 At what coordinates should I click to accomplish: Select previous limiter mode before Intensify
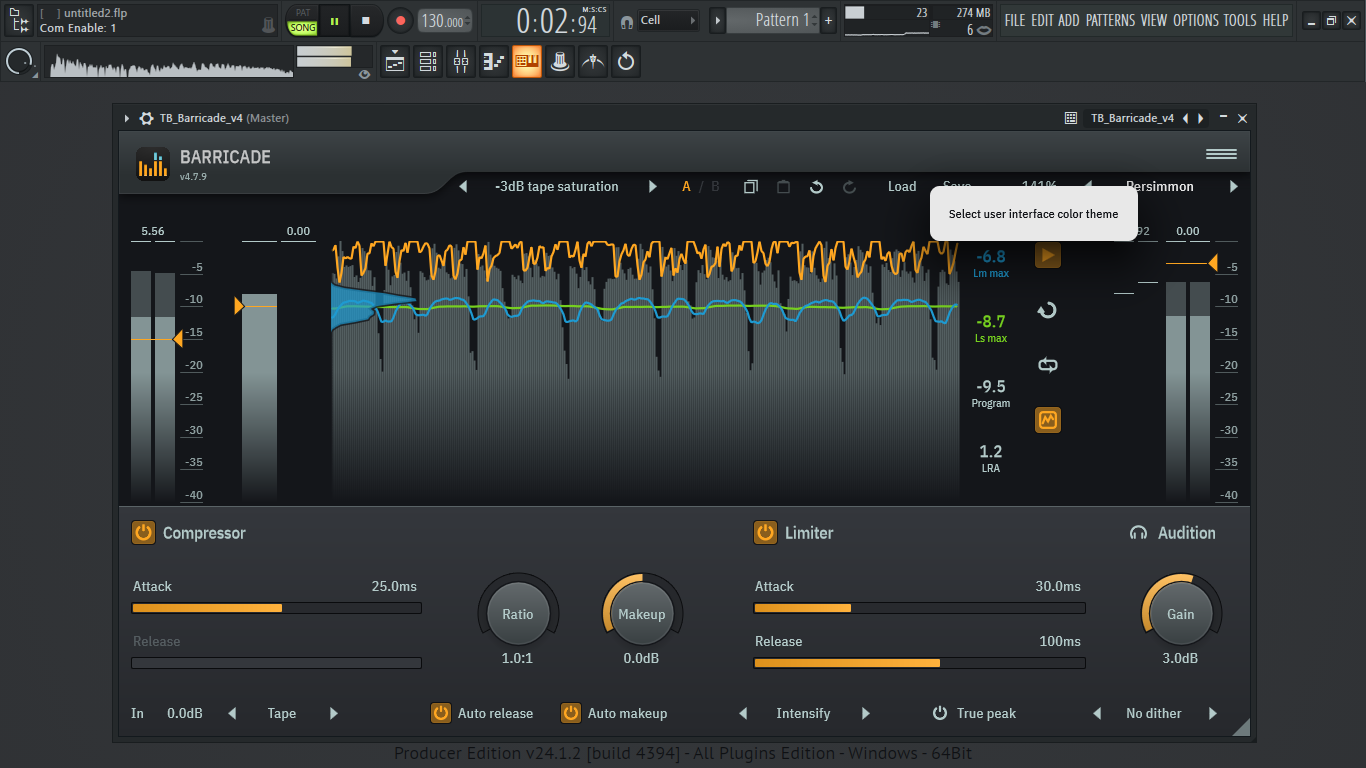click(x=743, y=713)
